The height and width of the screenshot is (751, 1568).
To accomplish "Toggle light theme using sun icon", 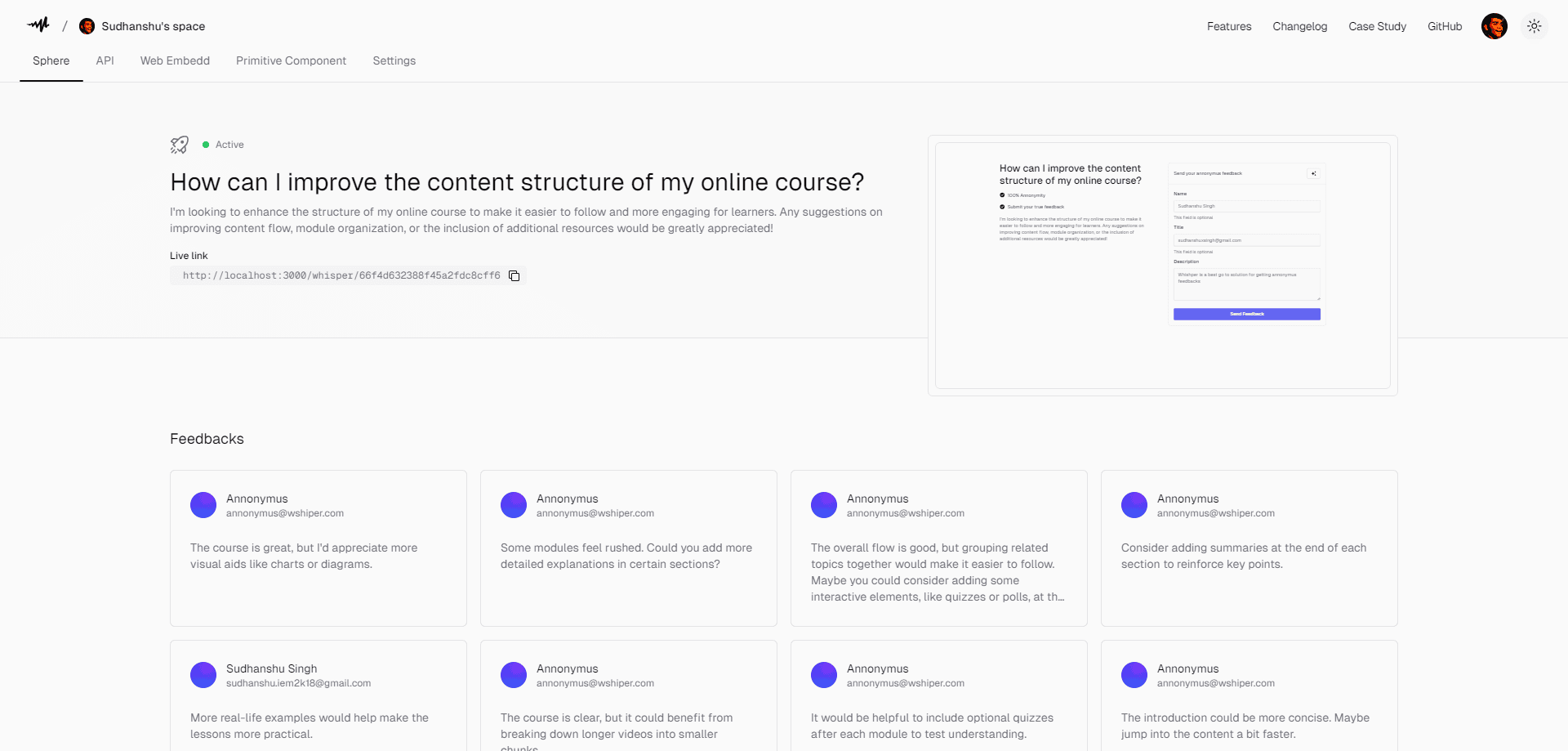I will [x=1535, y=26].
